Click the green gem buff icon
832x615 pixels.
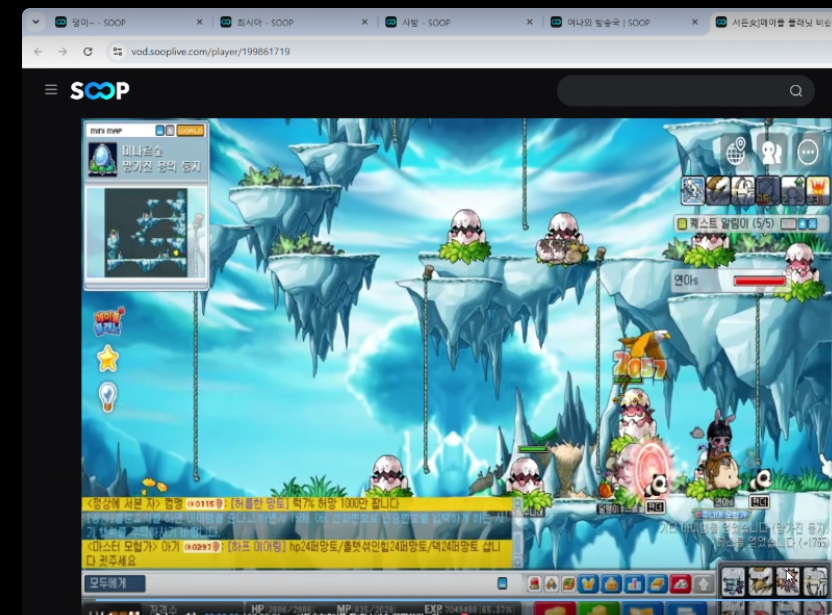pyautogui.click(x=793, y=191)
